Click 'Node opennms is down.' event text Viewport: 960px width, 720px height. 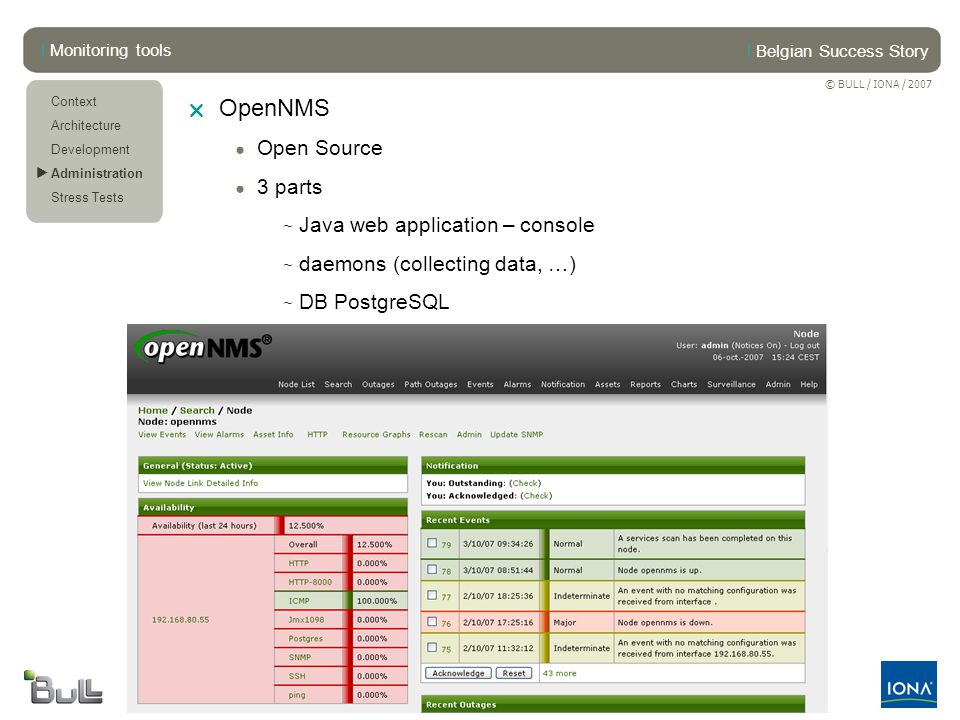(x=664, y=623)
